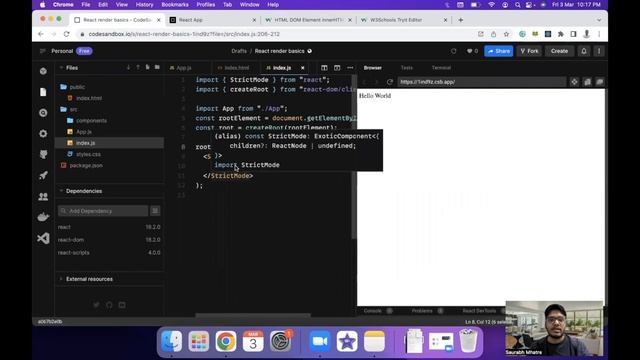Open the Explorer file sidebar icon
This screenshot has width=640, height=360.
[43, 92]
